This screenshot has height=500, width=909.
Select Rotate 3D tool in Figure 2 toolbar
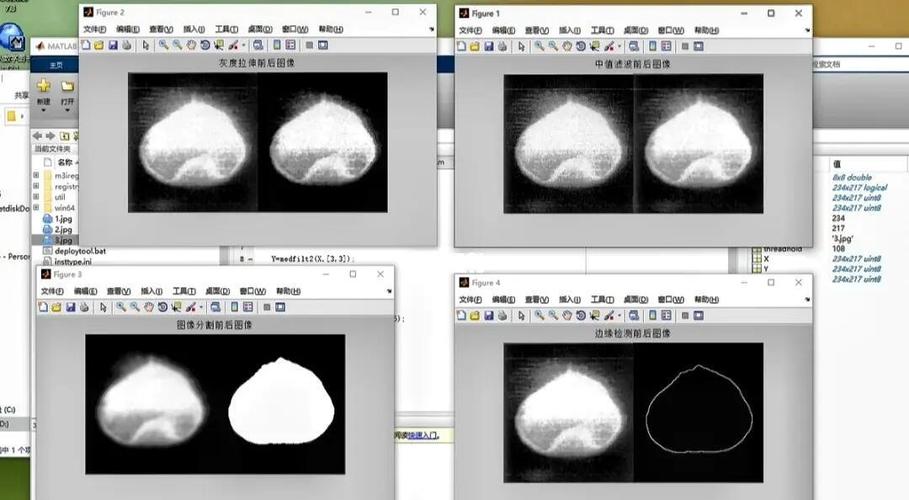(205, 45)
